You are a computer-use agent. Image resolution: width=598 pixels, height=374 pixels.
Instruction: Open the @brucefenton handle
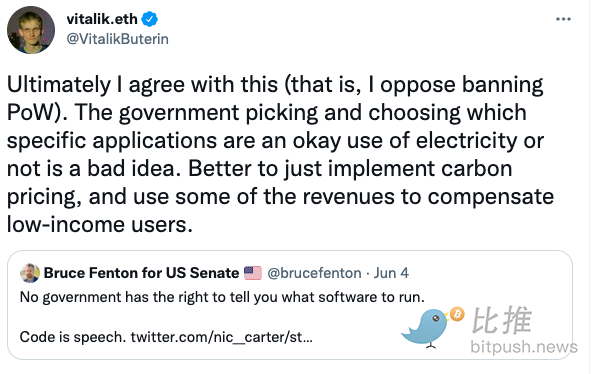(x=314, y=273)
